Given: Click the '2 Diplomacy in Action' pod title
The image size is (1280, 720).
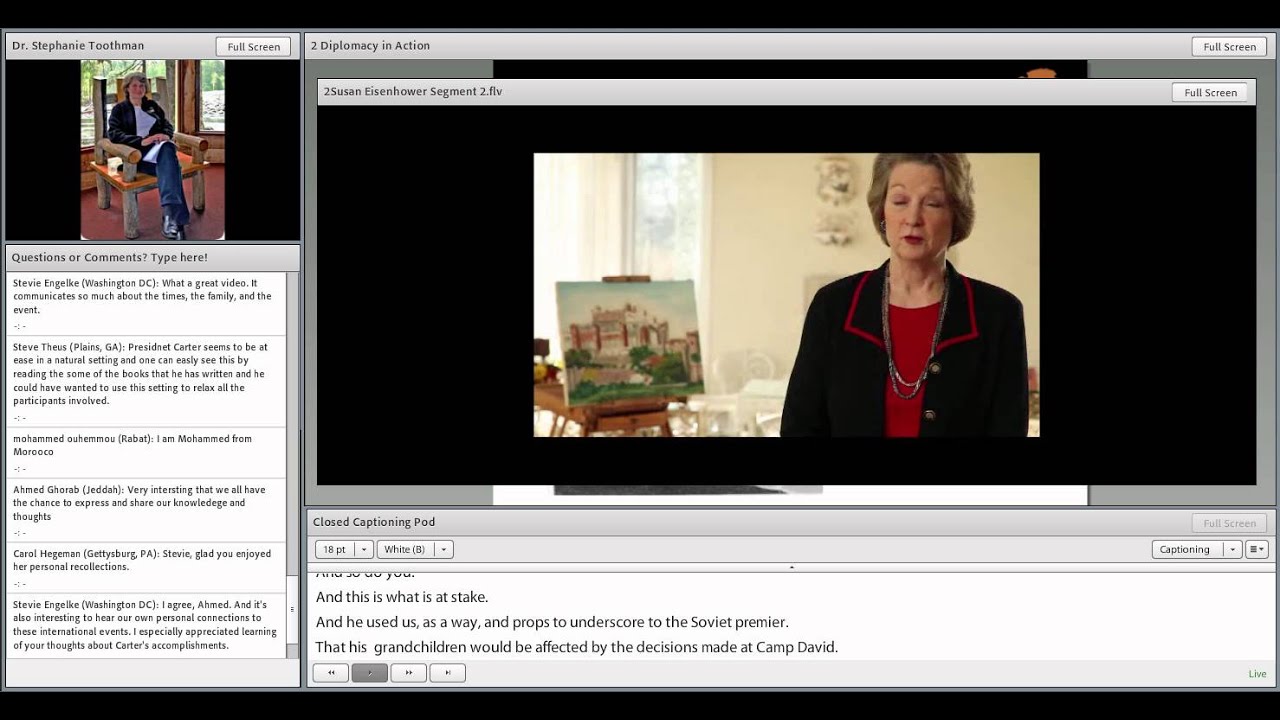Looking at the screenshot, I should 370,46.
